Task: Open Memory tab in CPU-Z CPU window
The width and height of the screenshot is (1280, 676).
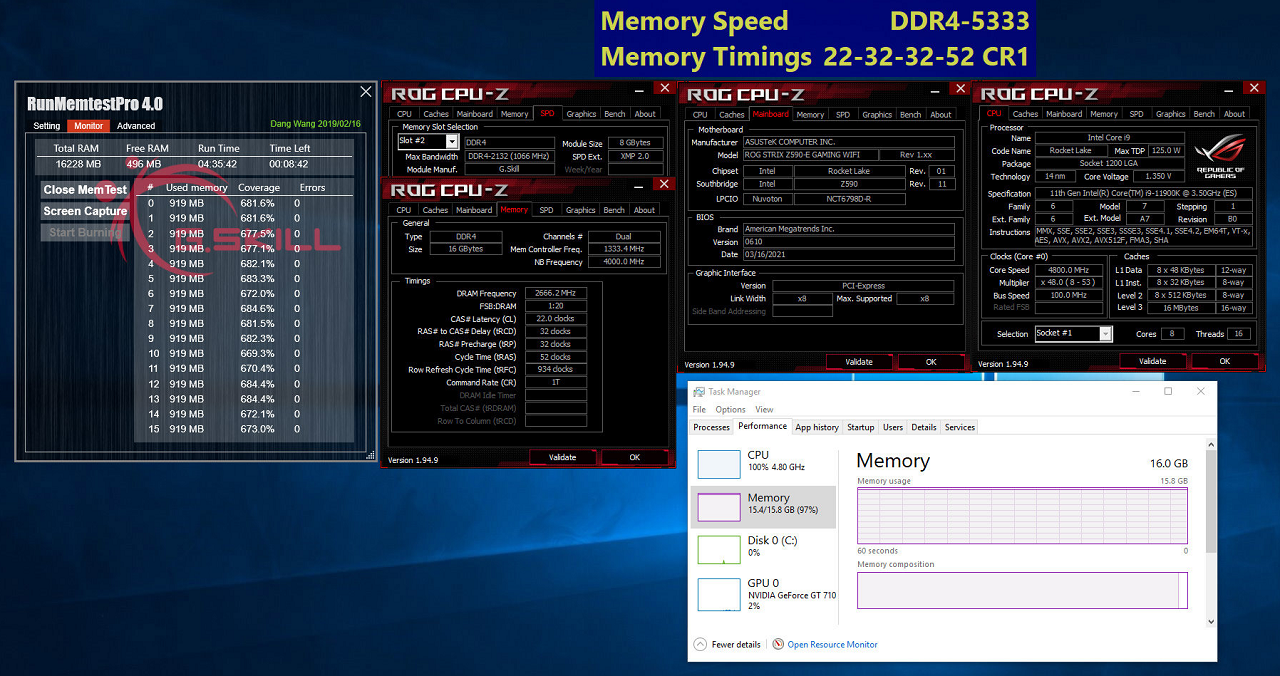Action: pyautogui.click(x=1104, y=114)
